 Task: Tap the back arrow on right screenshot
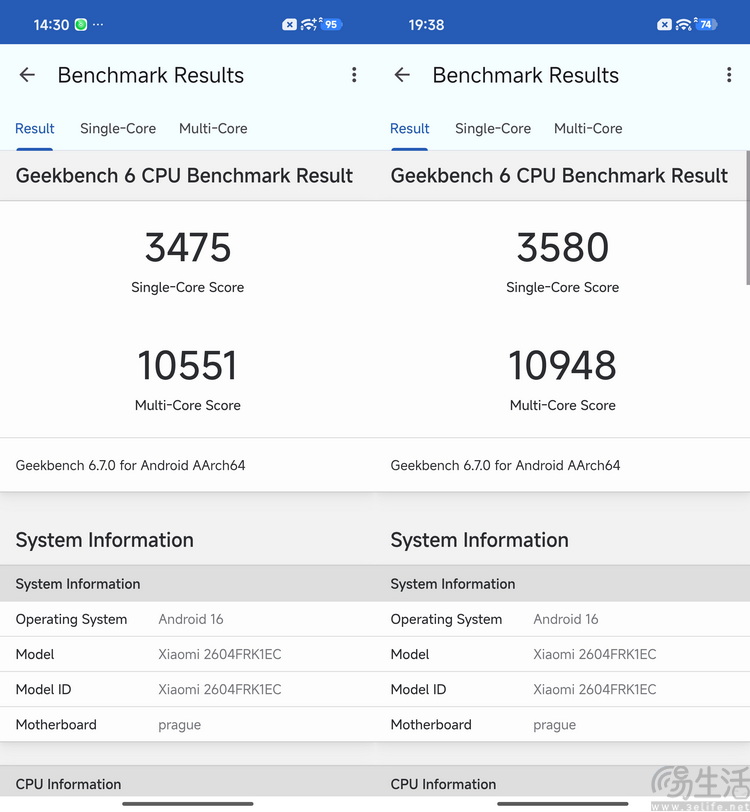pyautogui.click(x=401, y=75)
